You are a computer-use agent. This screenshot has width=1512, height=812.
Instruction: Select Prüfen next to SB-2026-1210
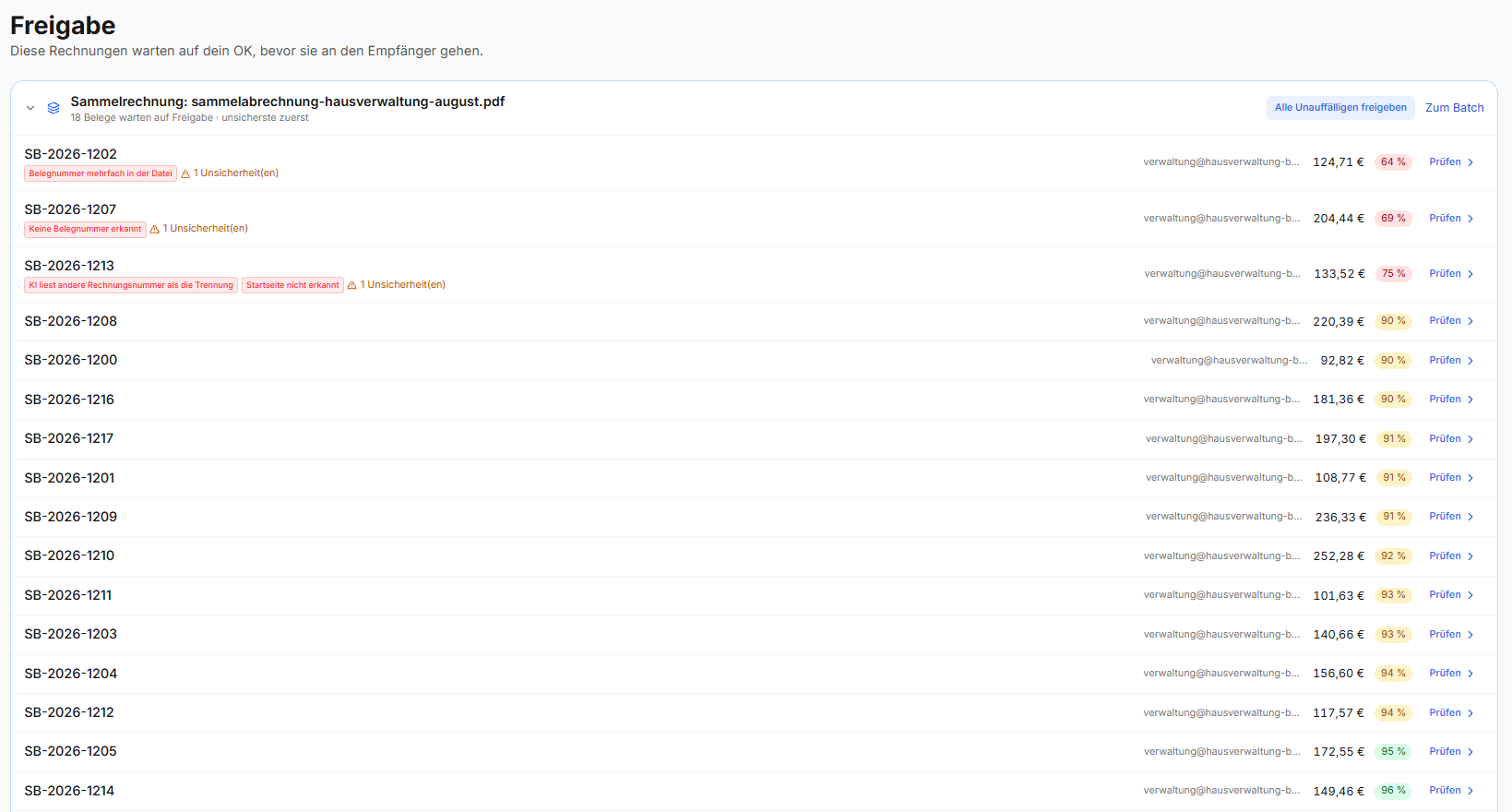[1452, 556]
